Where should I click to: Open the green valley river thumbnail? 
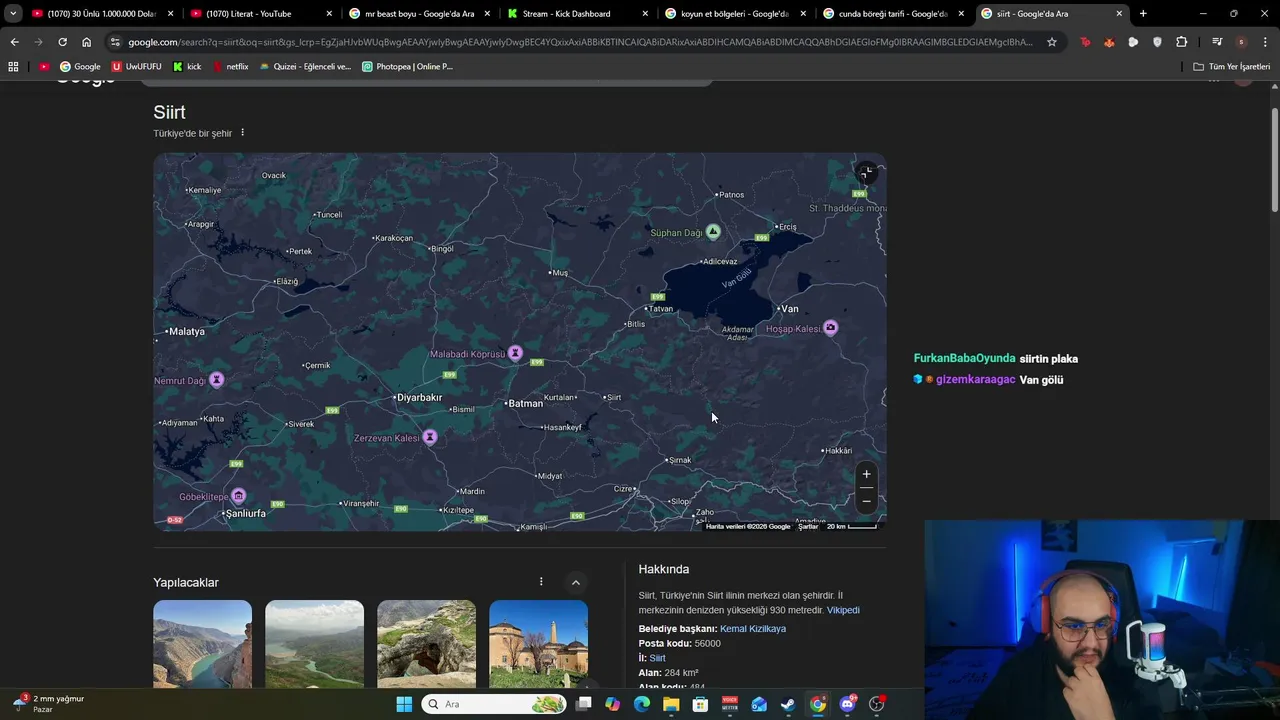pos(314,644)
